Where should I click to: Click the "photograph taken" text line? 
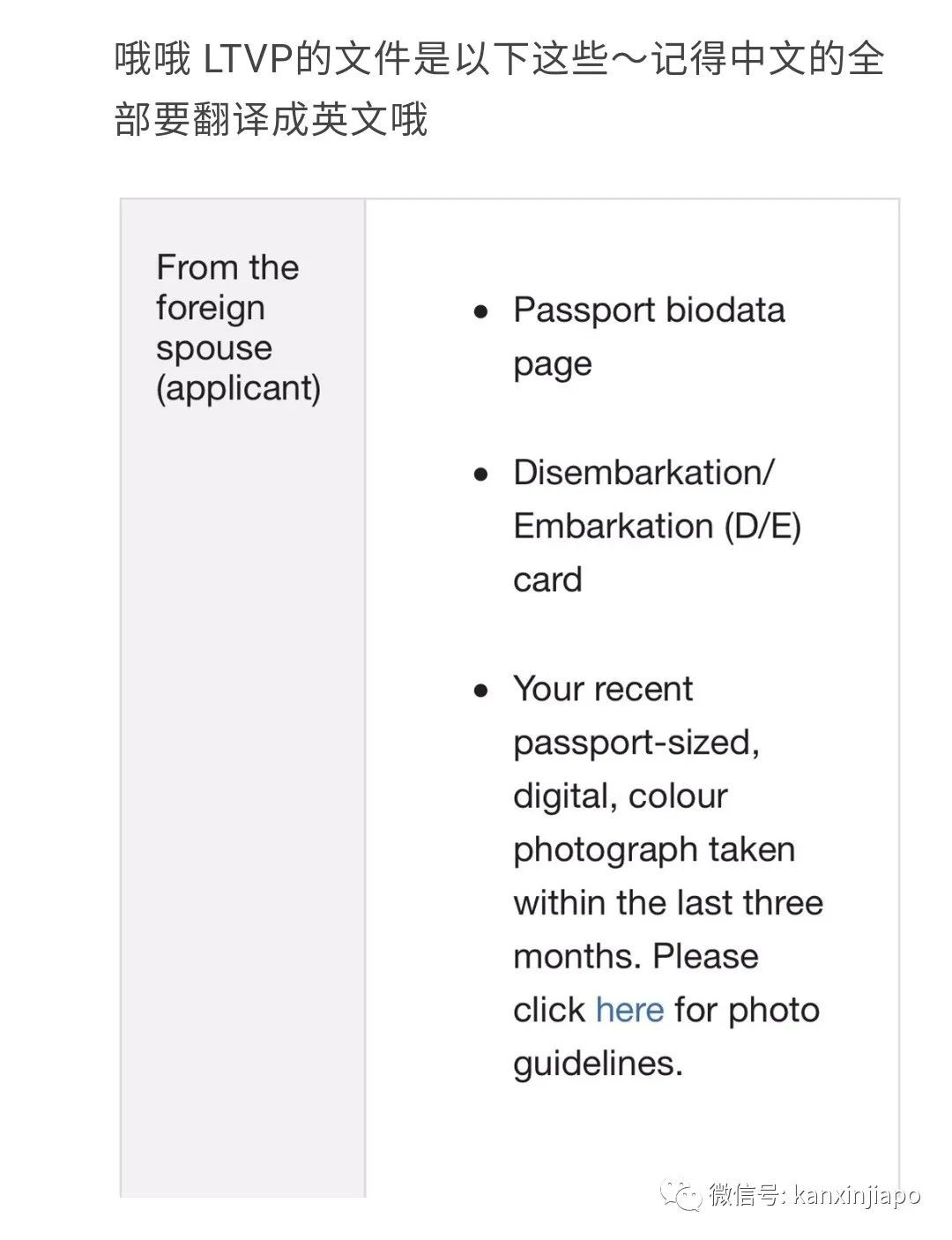click(x=654, y=849)
